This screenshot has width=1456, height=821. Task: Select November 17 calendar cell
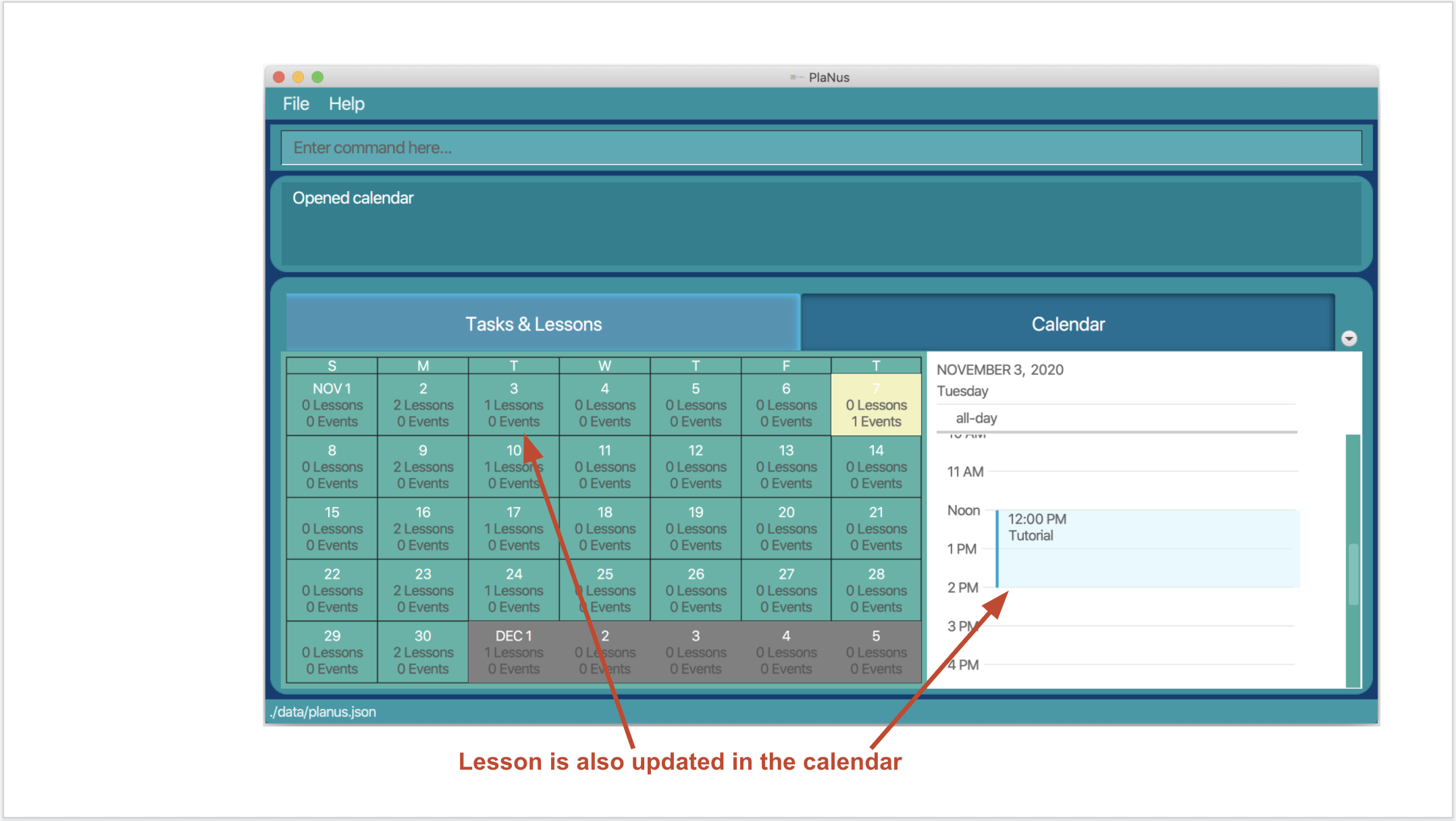pyautogui.click(x=514, y=529)
